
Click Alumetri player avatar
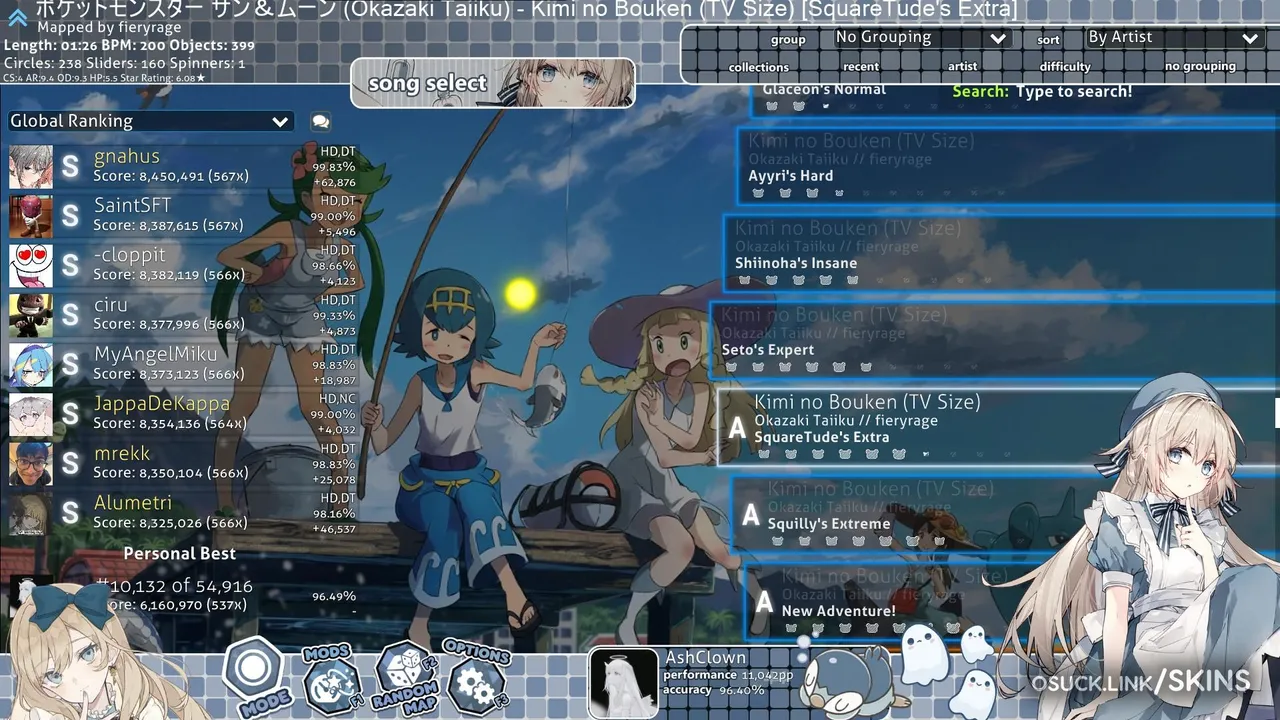pyautogui.click(x=31, y=513)
